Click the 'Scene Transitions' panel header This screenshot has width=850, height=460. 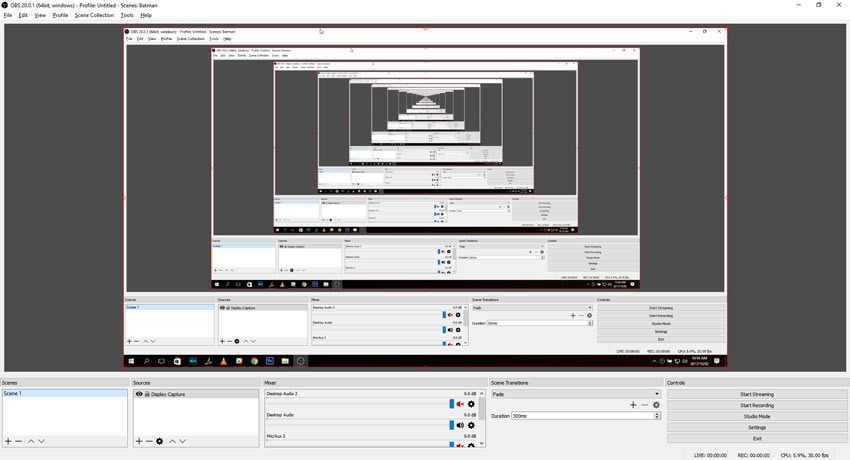click(x=510, y=383)
